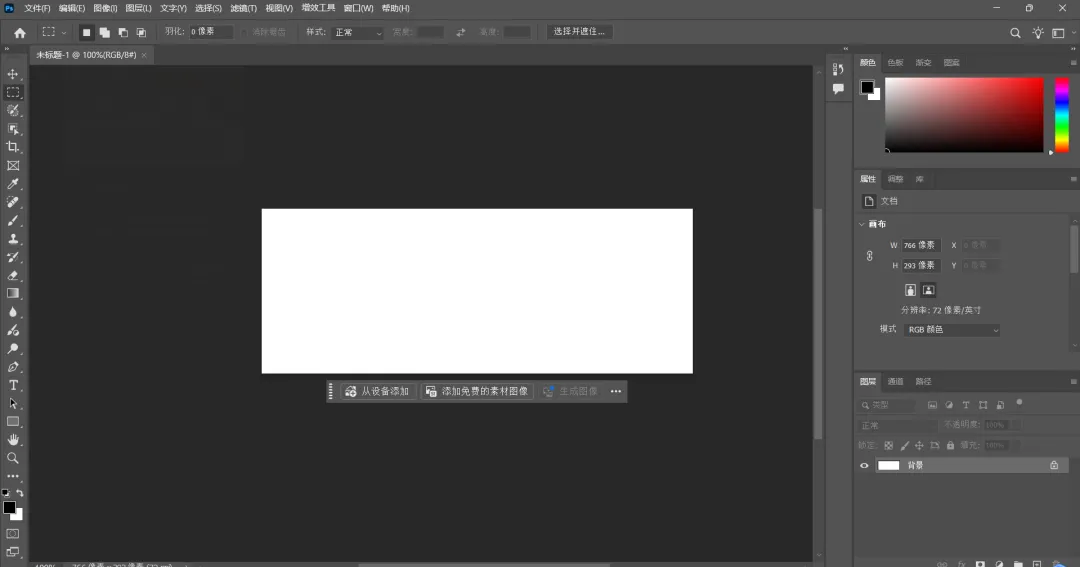
Task: Select the Crop tool
Action: [13, 147]
